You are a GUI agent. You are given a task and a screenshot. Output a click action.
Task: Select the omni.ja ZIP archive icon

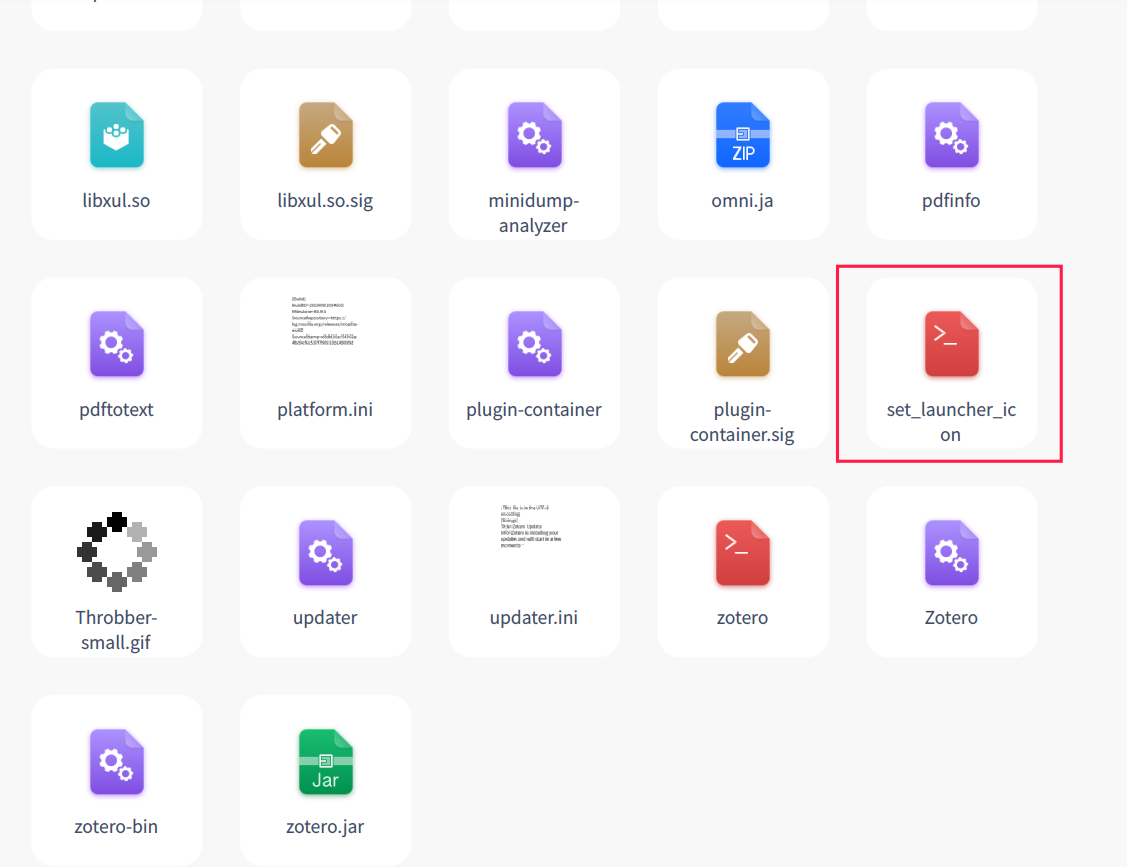coord(742,135)
